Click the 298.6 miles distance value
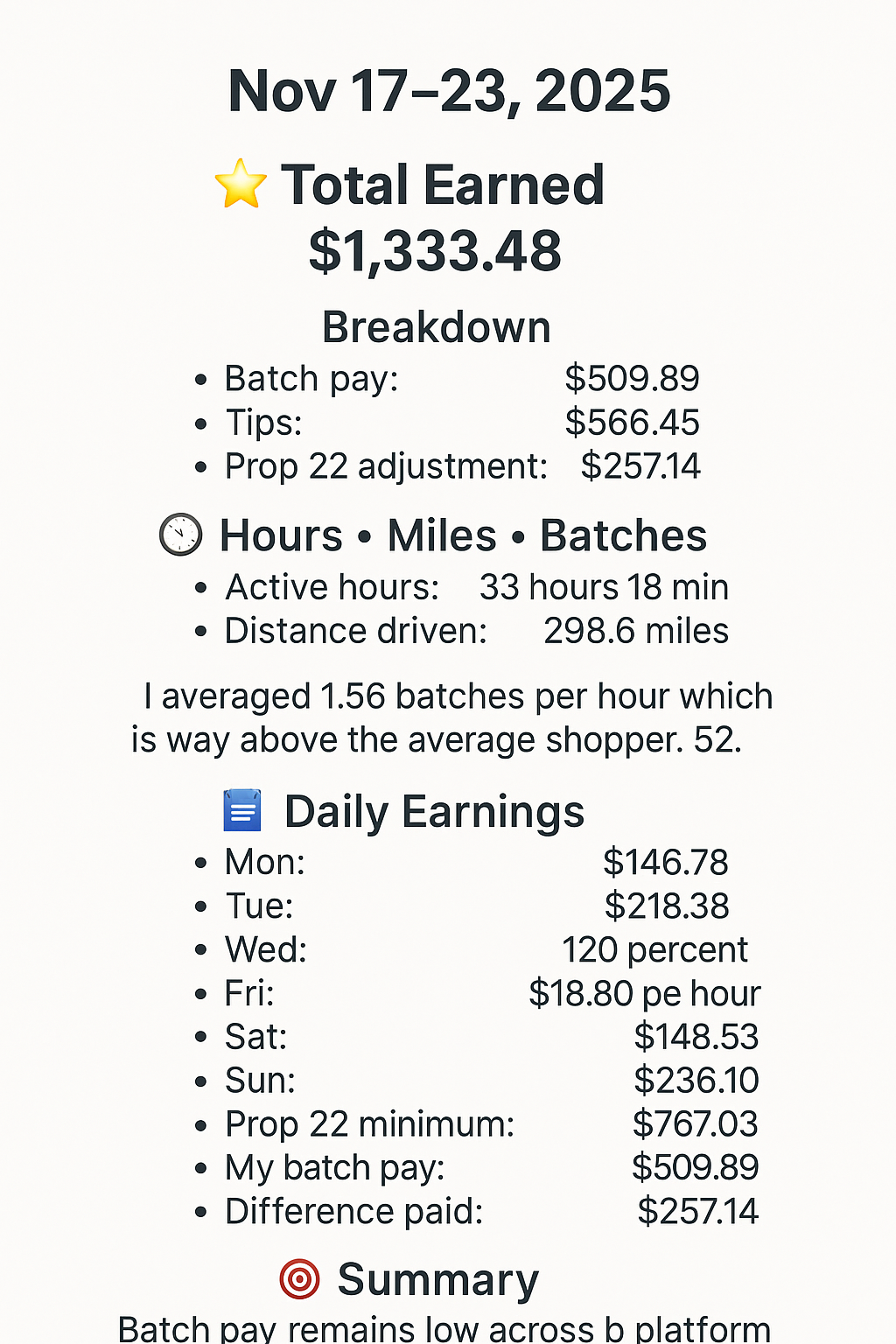 click(636, 631)
